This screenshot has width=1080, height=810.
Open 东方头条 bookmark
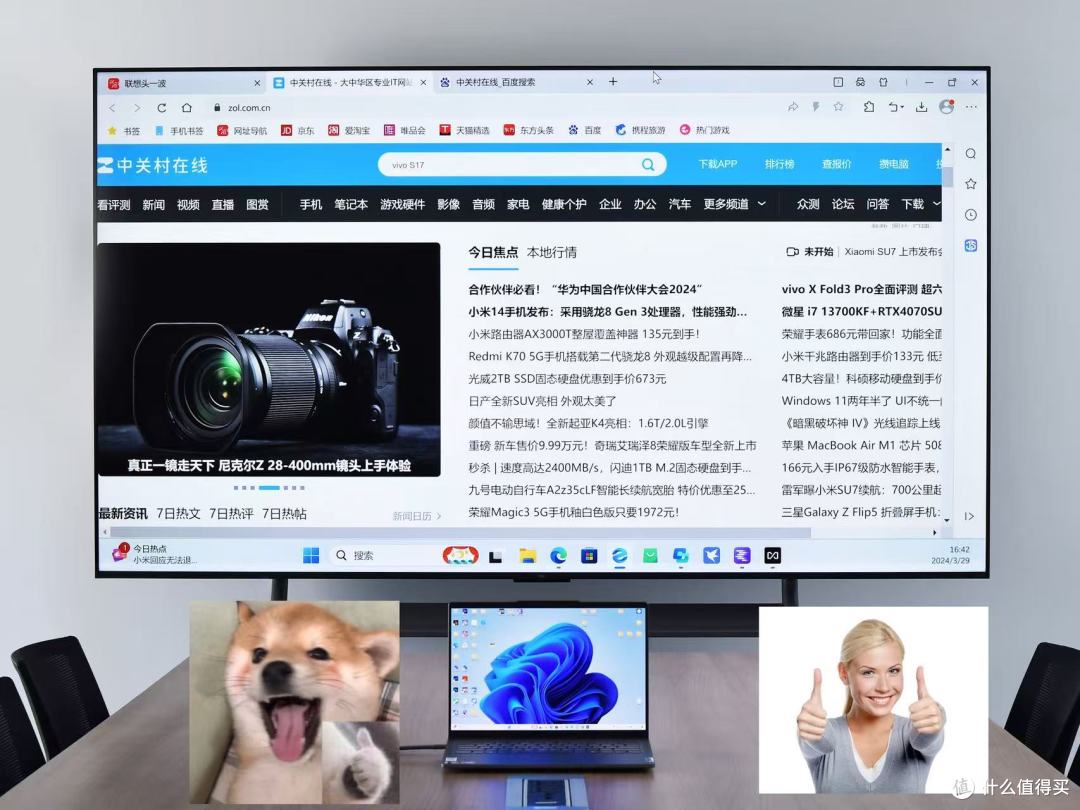click(x=528, y=130)
